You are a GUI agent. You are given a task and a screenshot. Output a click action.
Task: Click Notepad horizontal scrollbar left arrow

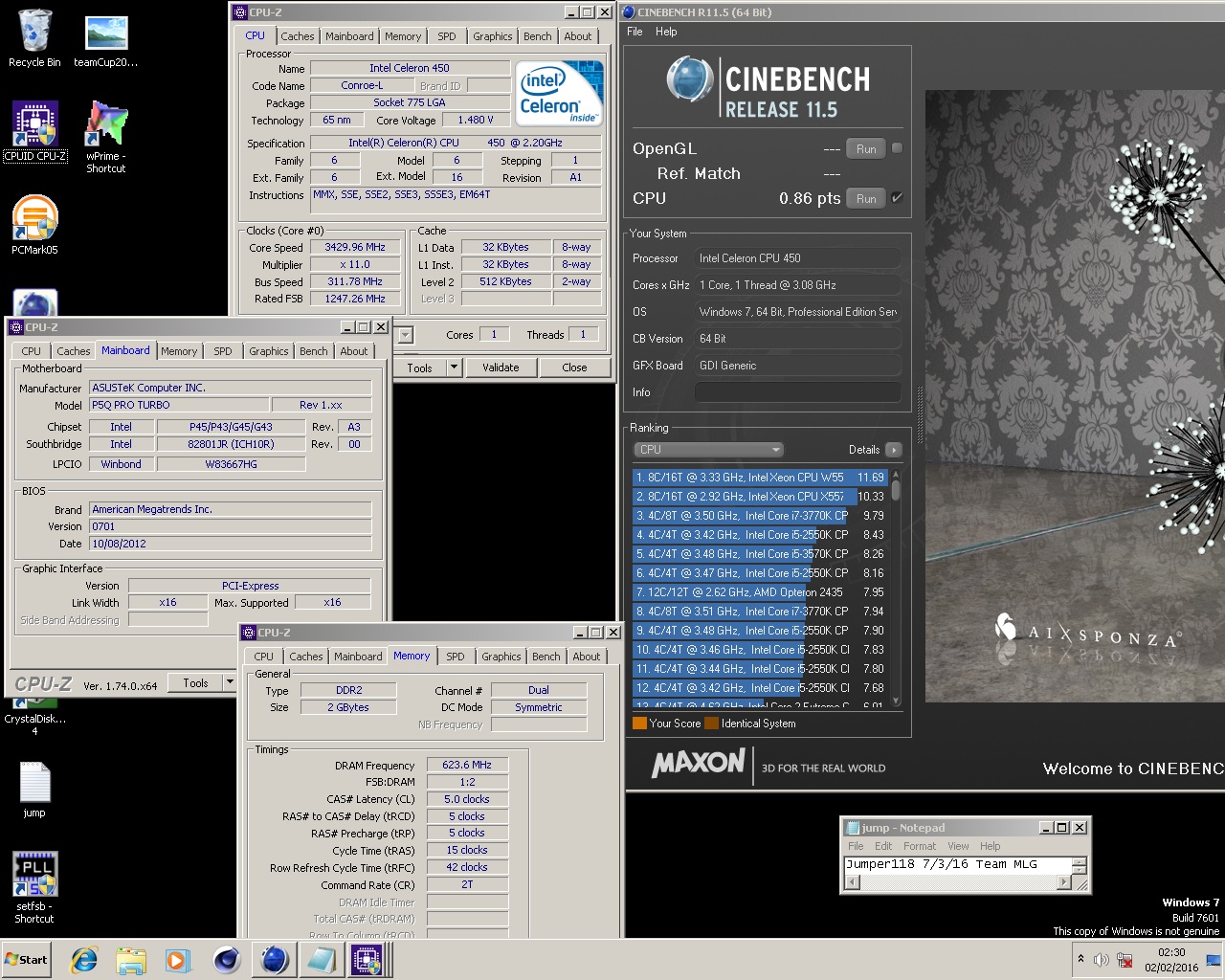coord(850,882)
